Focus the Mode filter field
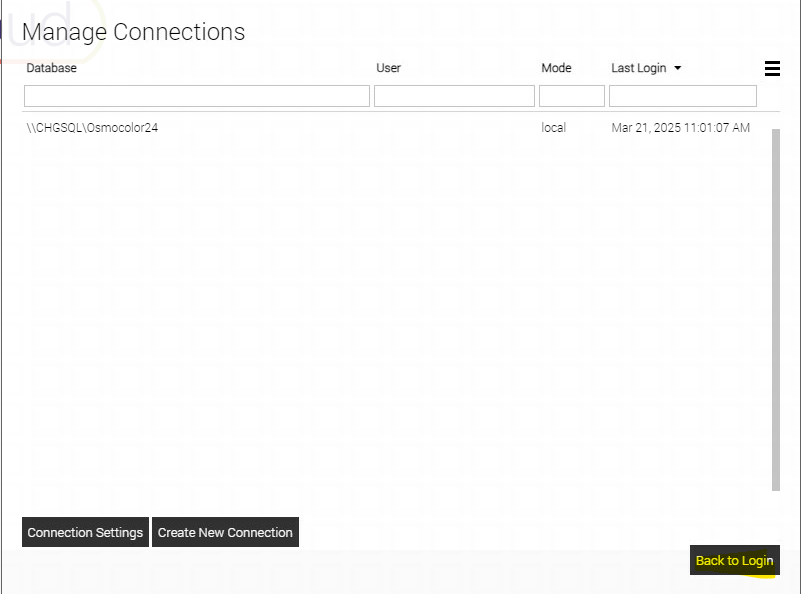 pyautogui.click(x=572, y=96)
